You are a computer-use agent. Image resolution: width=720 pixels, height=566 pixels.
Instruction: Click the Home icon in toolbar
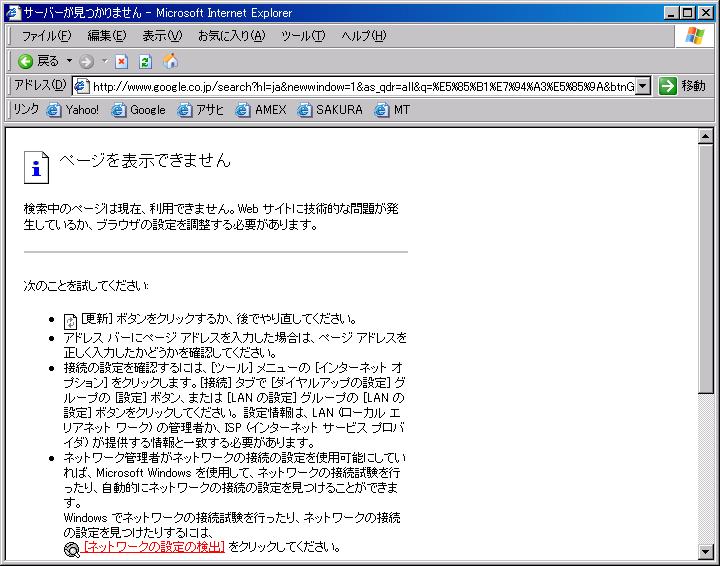[170, 61]
